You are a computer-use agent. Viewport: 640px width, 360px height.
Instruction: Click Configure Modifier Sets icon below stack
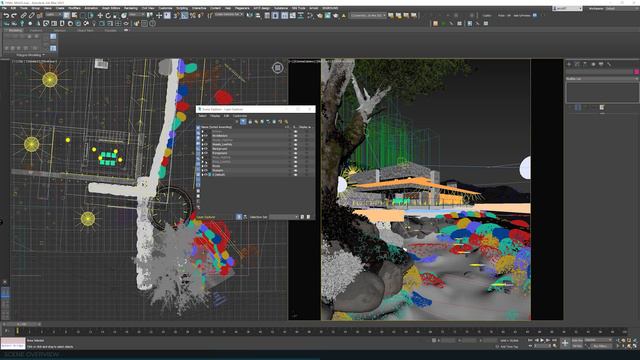pos(602,107)
